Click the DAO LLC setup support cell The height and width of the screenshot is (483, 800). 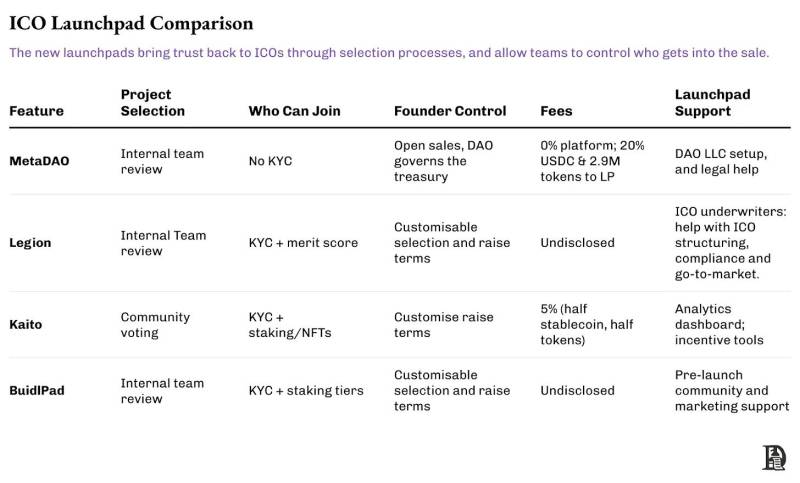(720, 161)
